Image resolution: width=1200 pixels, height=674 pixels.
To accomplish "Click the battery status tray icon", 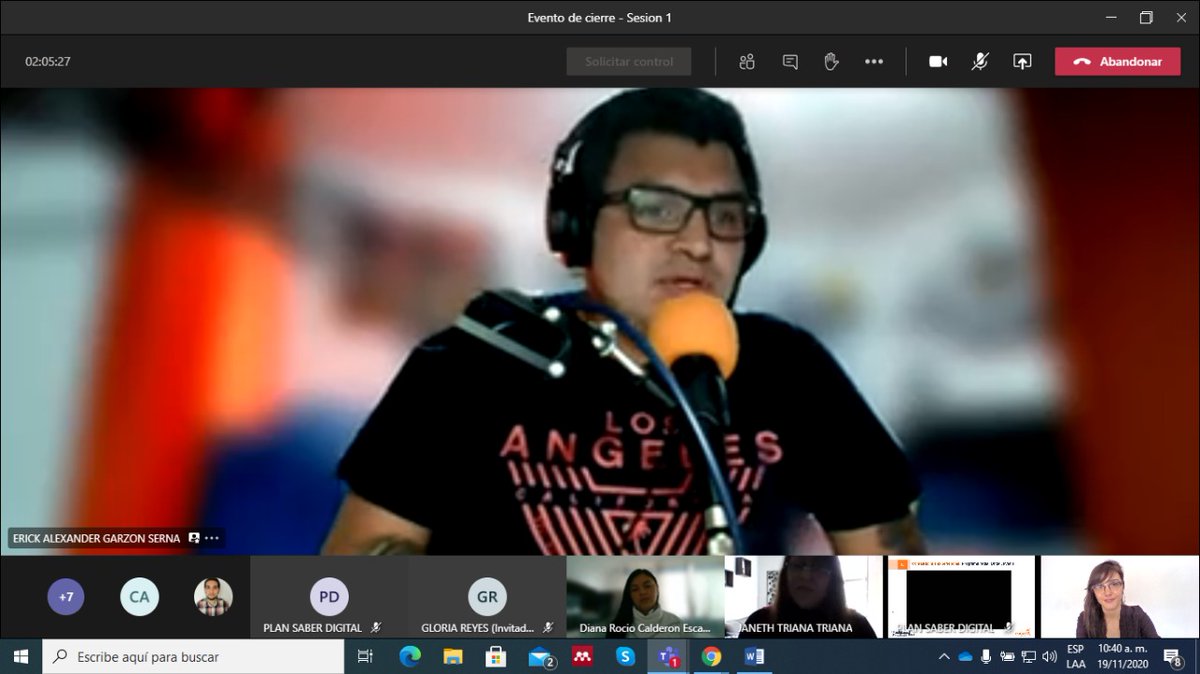I will click(1007, 657).
